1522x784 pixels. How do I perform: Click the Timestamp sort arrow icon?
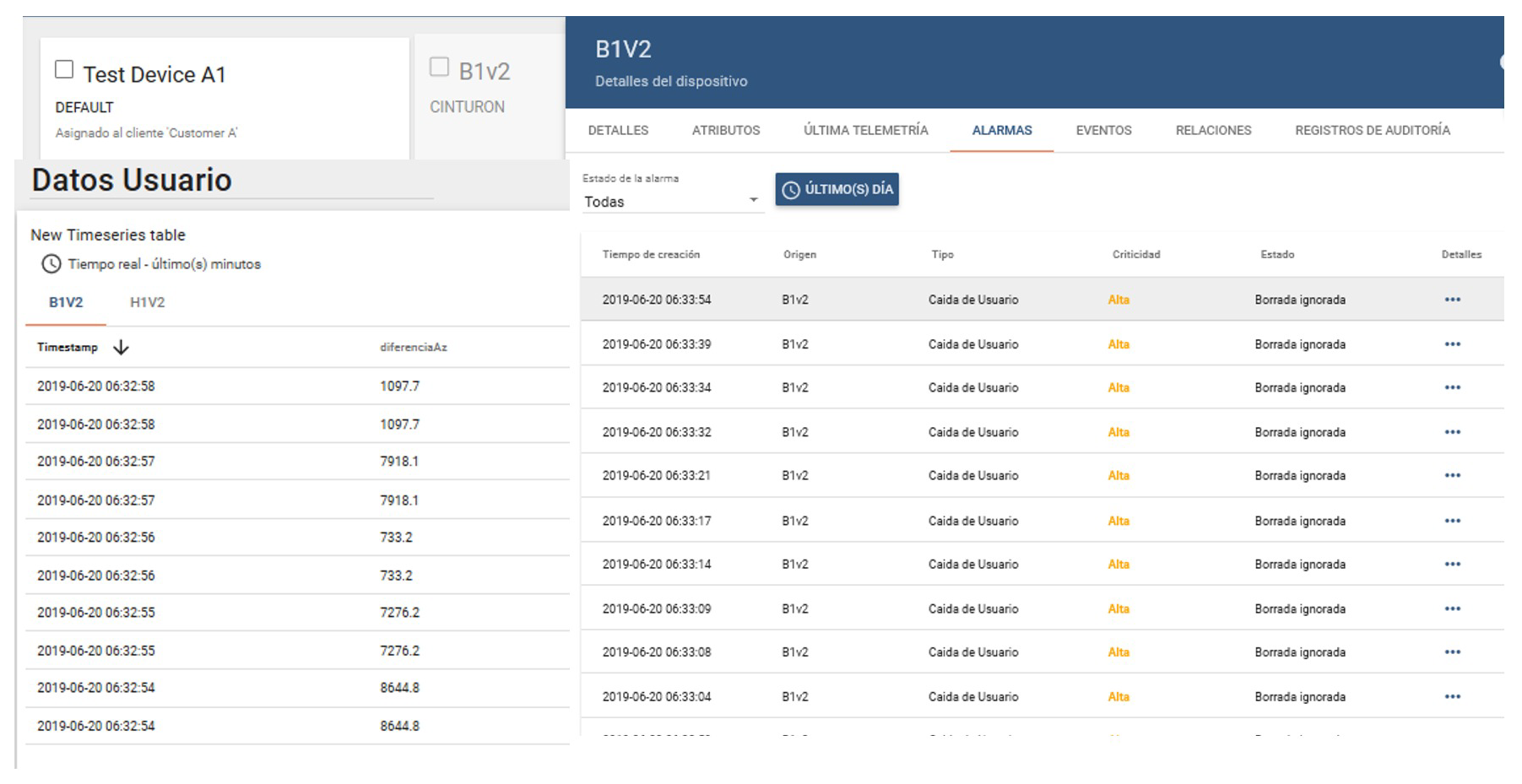(x=121, y=348)
